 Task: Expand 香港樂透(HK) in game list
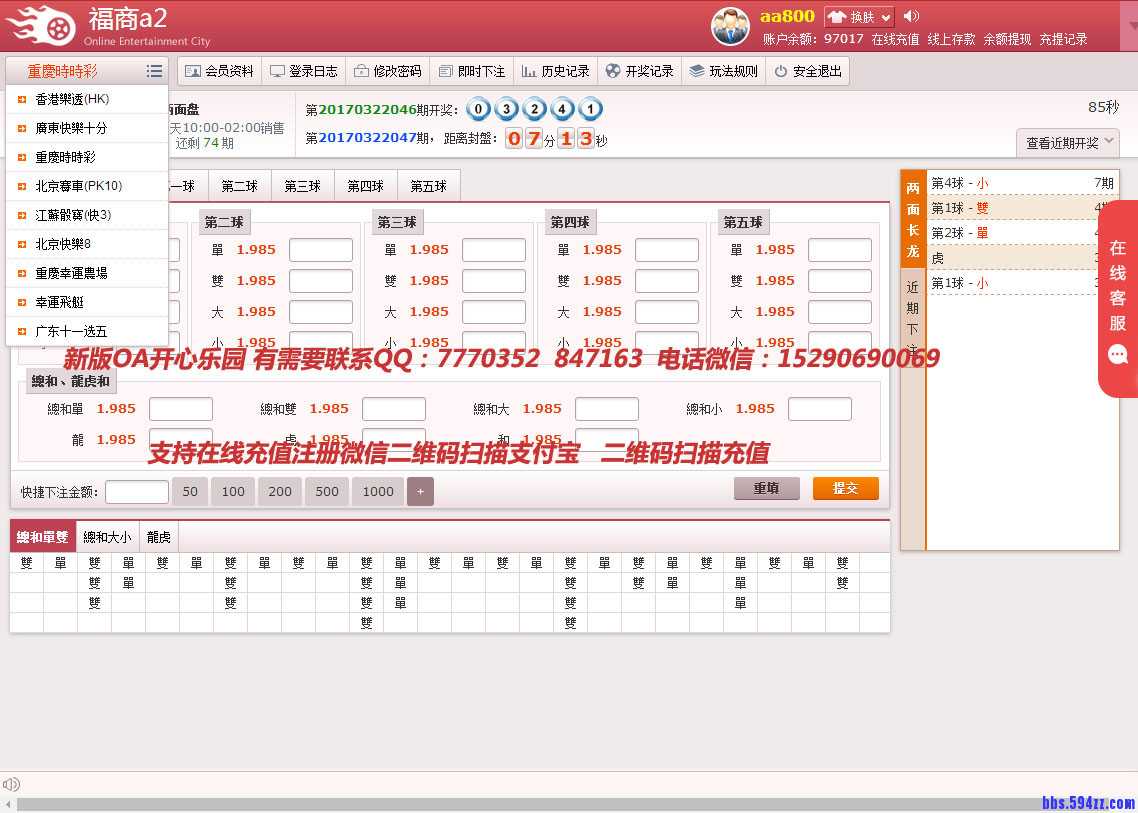pyautogui.click(x=72, y=99)
